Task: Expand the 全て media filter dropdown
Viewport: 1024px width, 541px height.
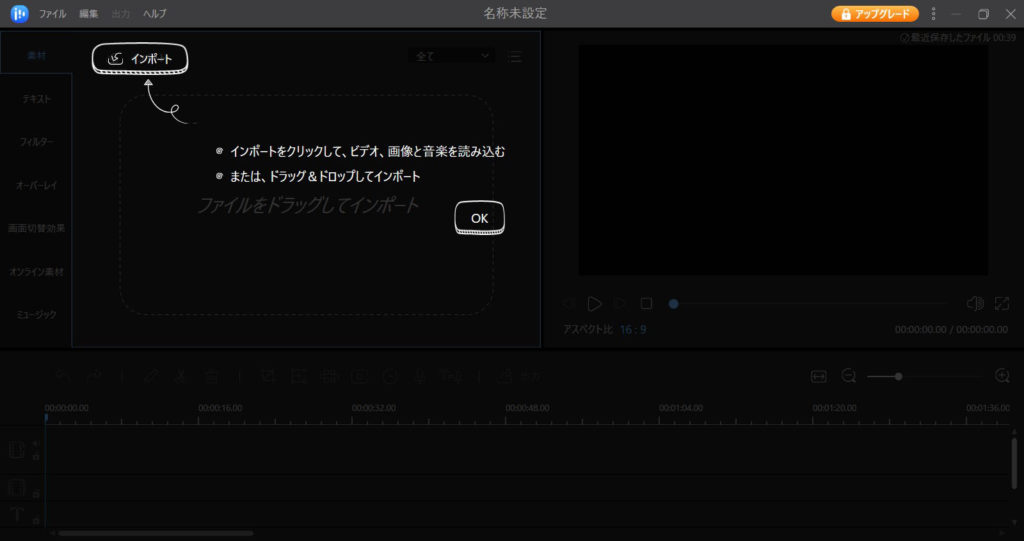Action: [452, 56]
